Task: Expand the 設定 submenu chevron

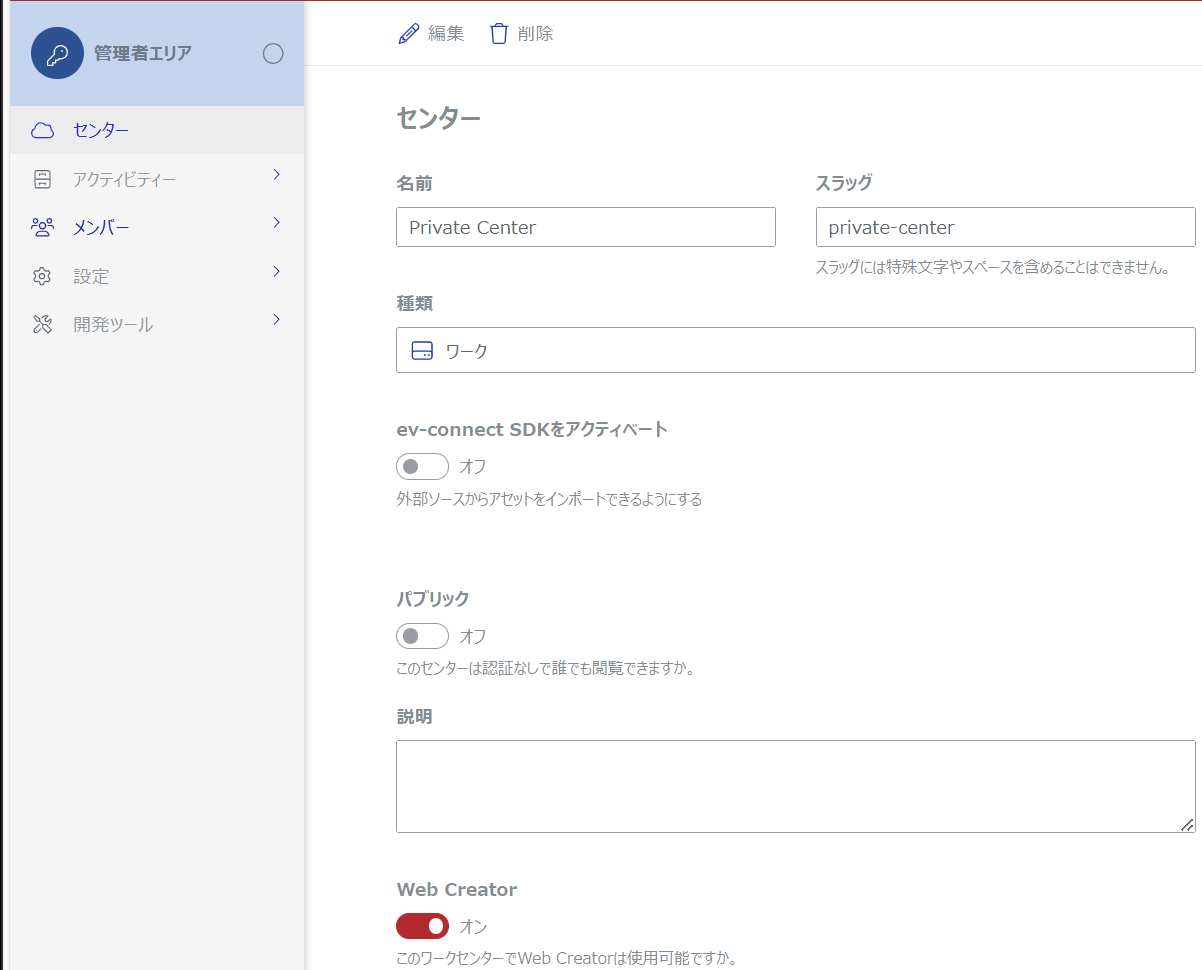Action: click(277, 272)
